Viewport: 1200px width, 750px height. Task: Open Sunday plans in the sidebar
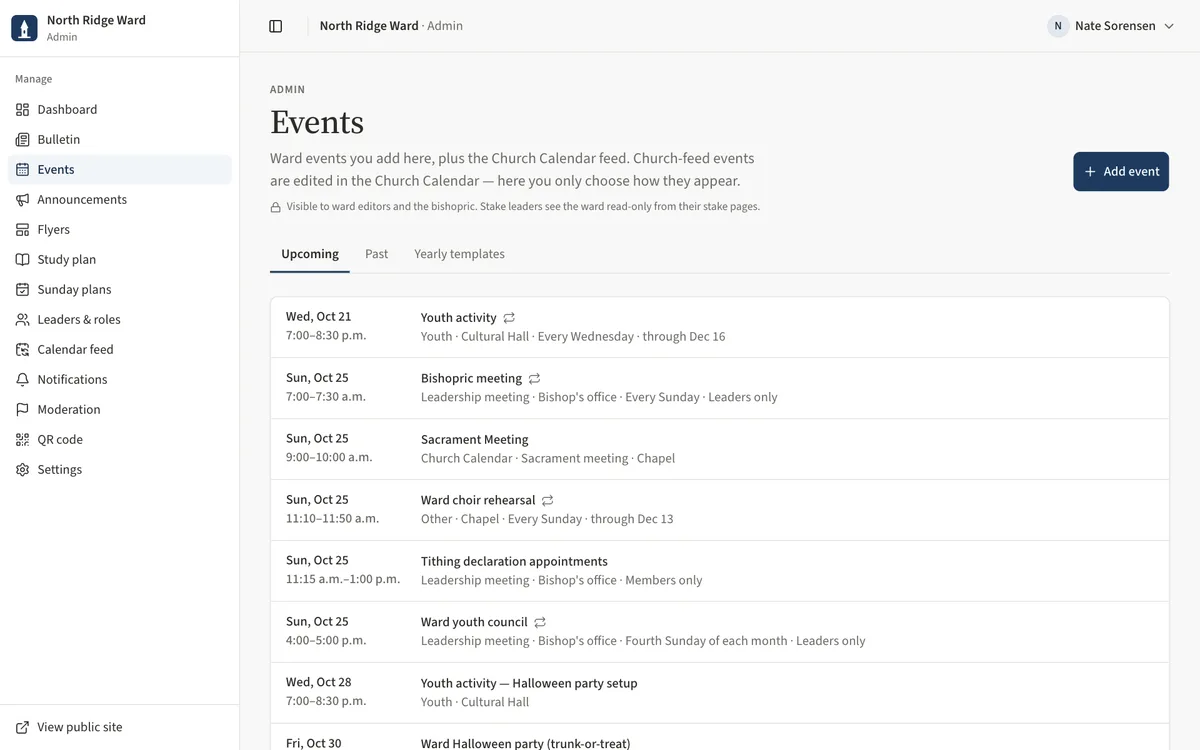coord(120,290)
